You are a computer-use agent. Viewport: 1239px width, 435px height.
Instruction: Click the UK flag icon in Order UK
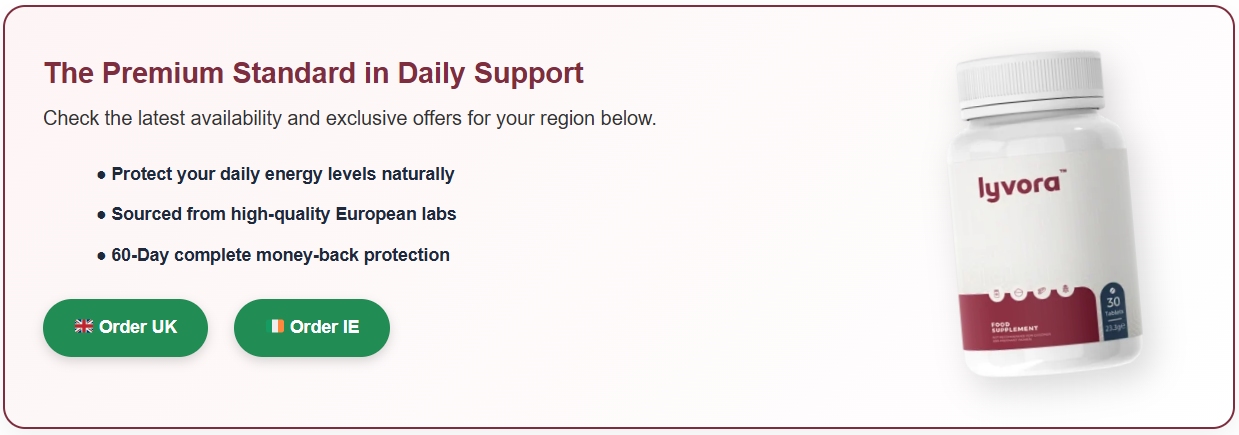pos(84,327)
